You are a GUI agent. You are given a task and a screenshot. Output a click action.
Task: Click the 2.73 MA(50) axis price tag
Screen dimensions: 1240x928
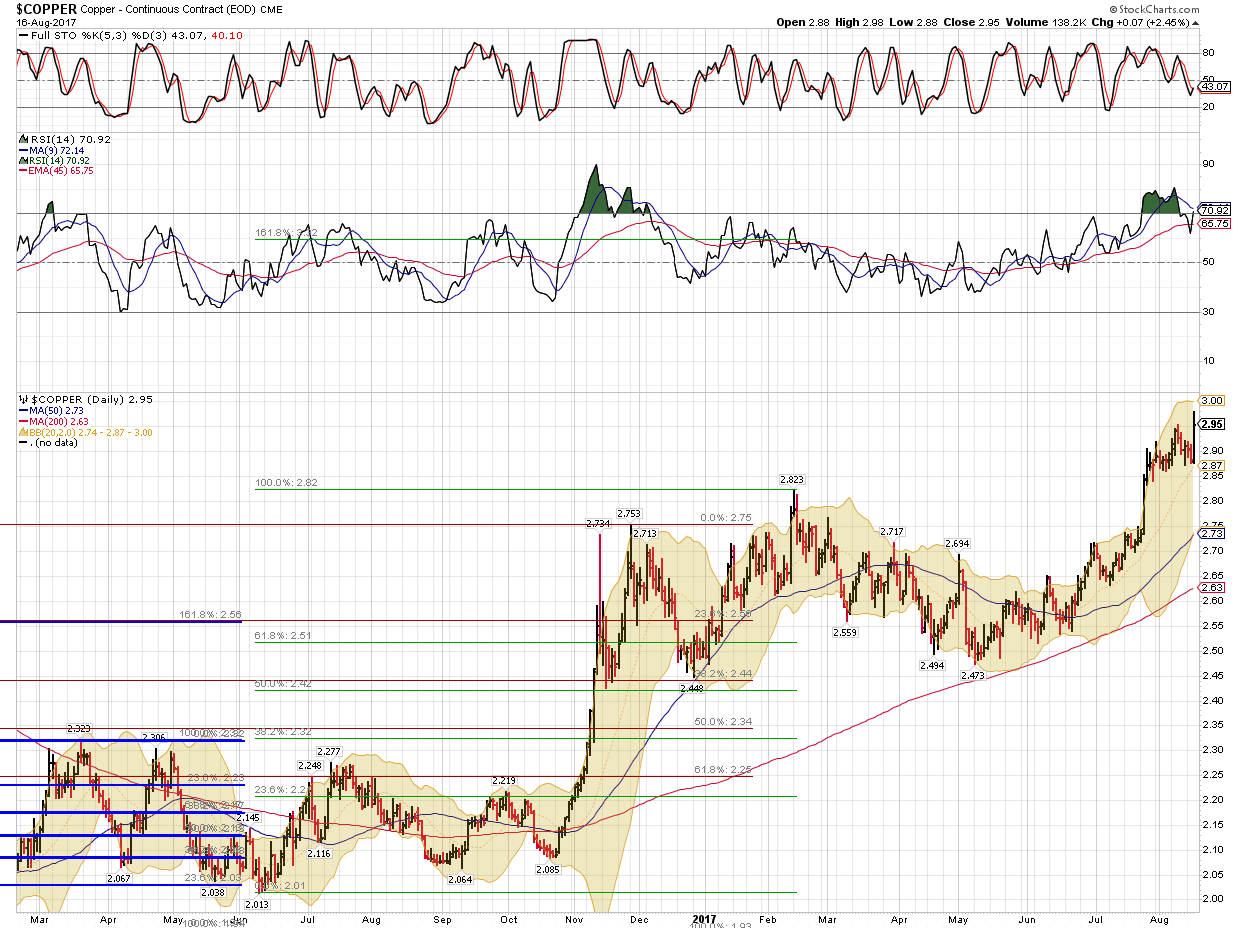1212,535
